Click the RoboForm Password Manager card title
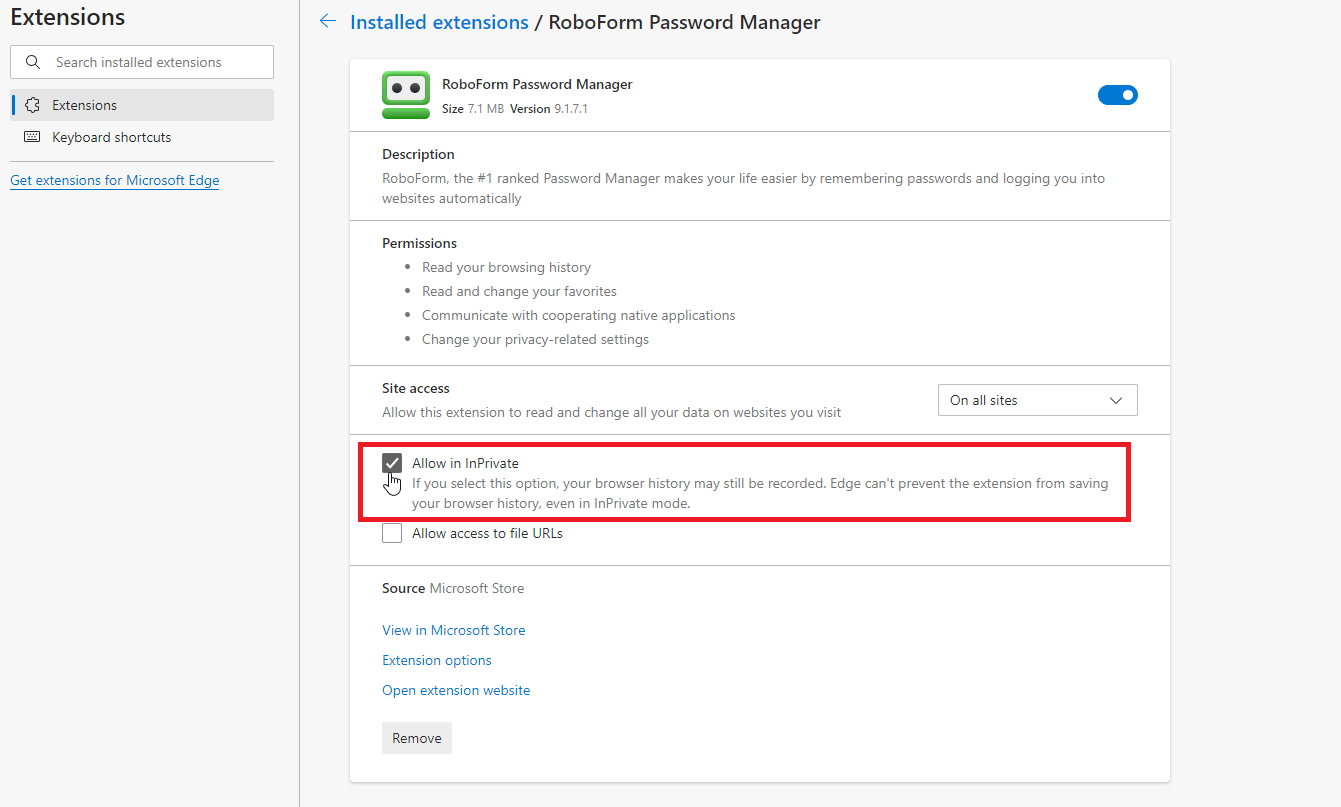The height and width of the screenshot is (807, 1341). (537, 84)
